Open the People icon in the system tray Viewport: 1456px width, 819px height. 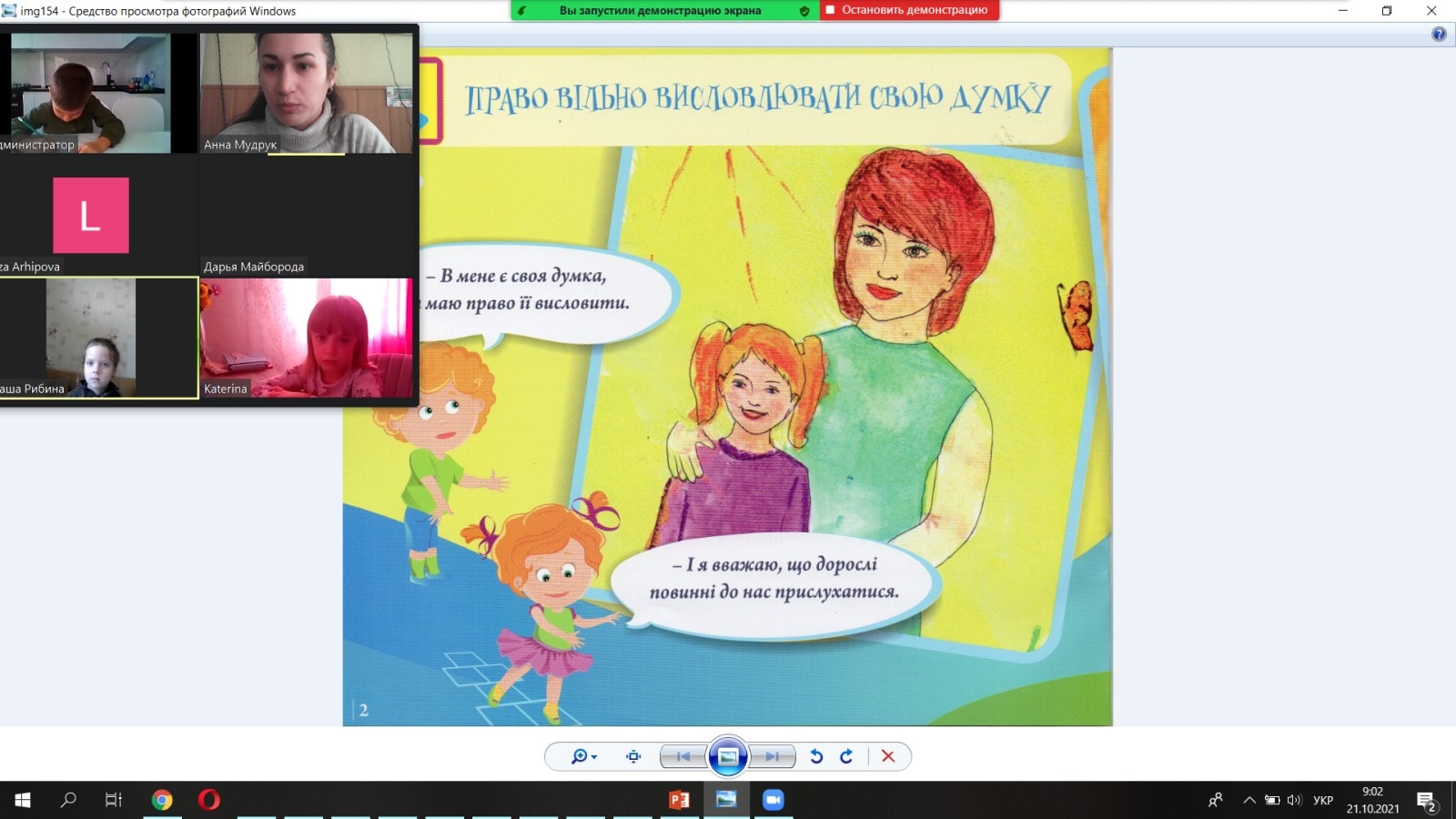pyautogui.click(x=1216, y=800)
